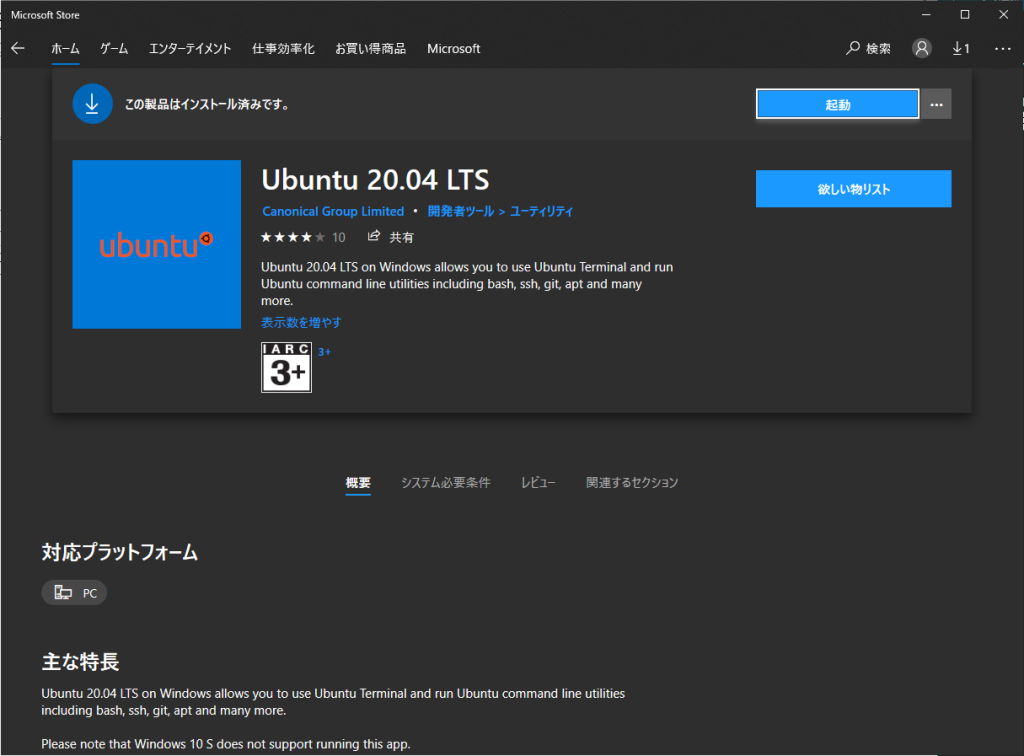Select the PC platform chip
This screenshot has height=756, width=1024.
point(74,592)
